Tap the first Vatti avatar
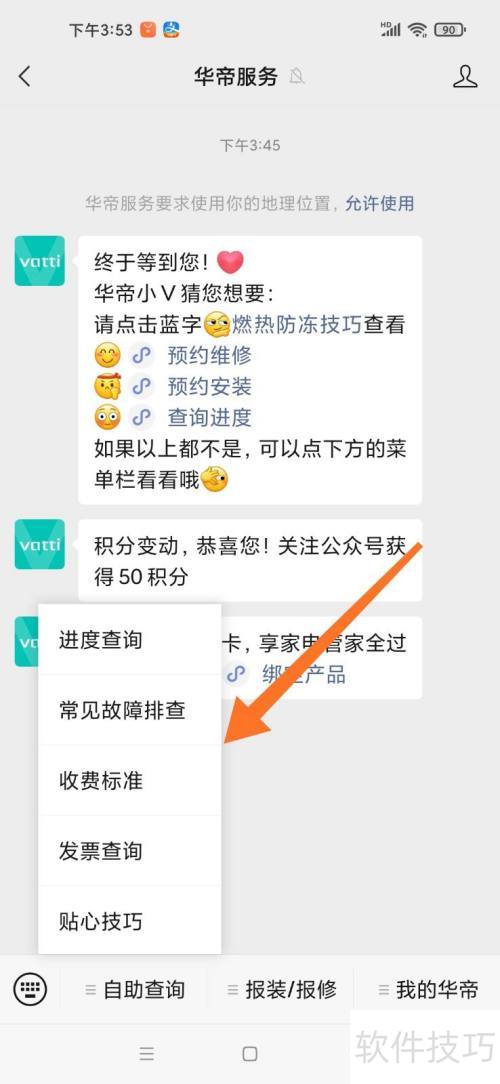The image size is (500, 1084). pyautogui.click(x=39, y=261)
